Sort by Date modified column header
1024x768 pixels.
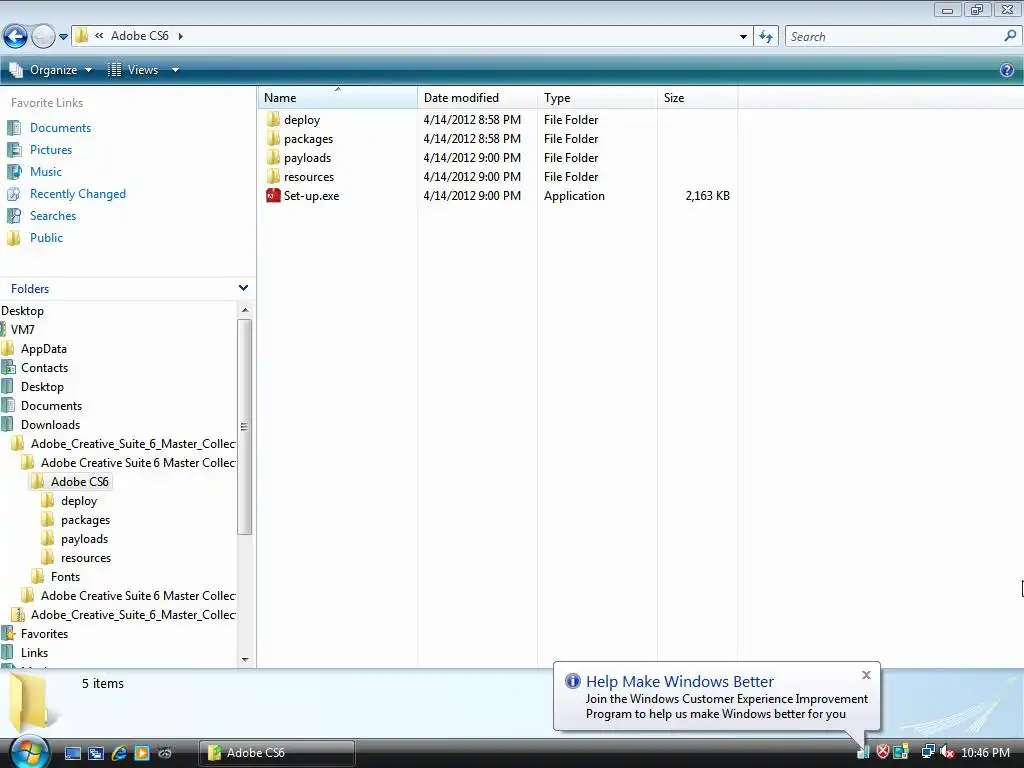pos(477,97)
